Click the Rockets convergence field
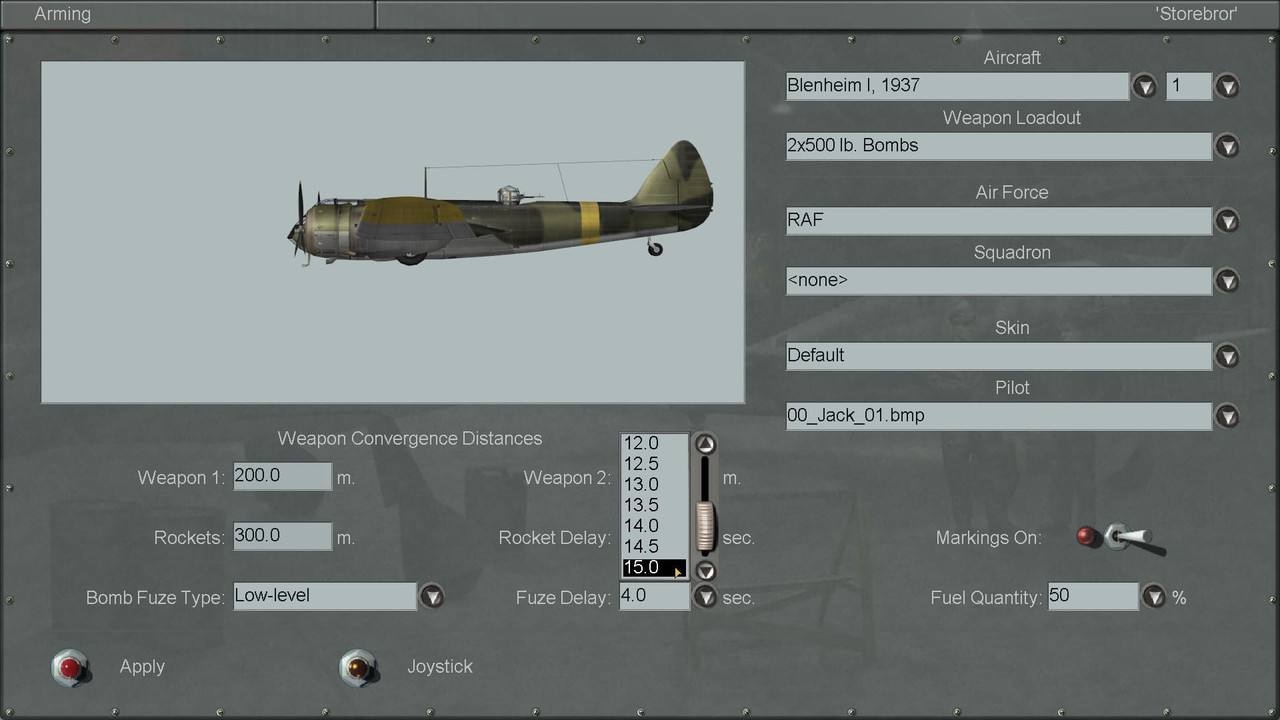 pos(282,536)
